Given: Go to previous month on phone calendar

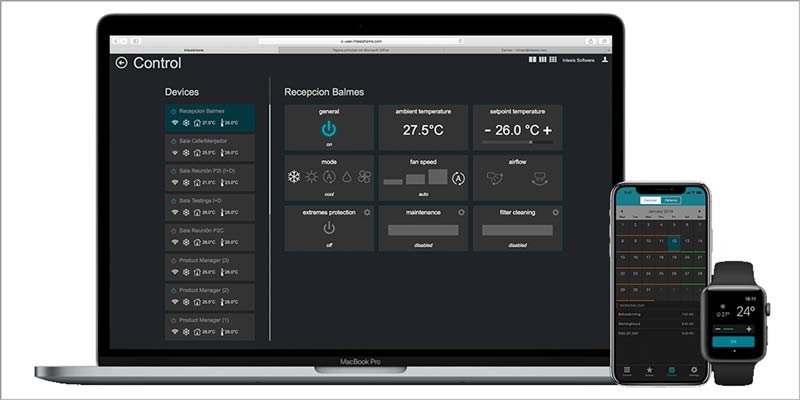Looking at the screenshot, I should pyautogui.click(x=620, y=211).
